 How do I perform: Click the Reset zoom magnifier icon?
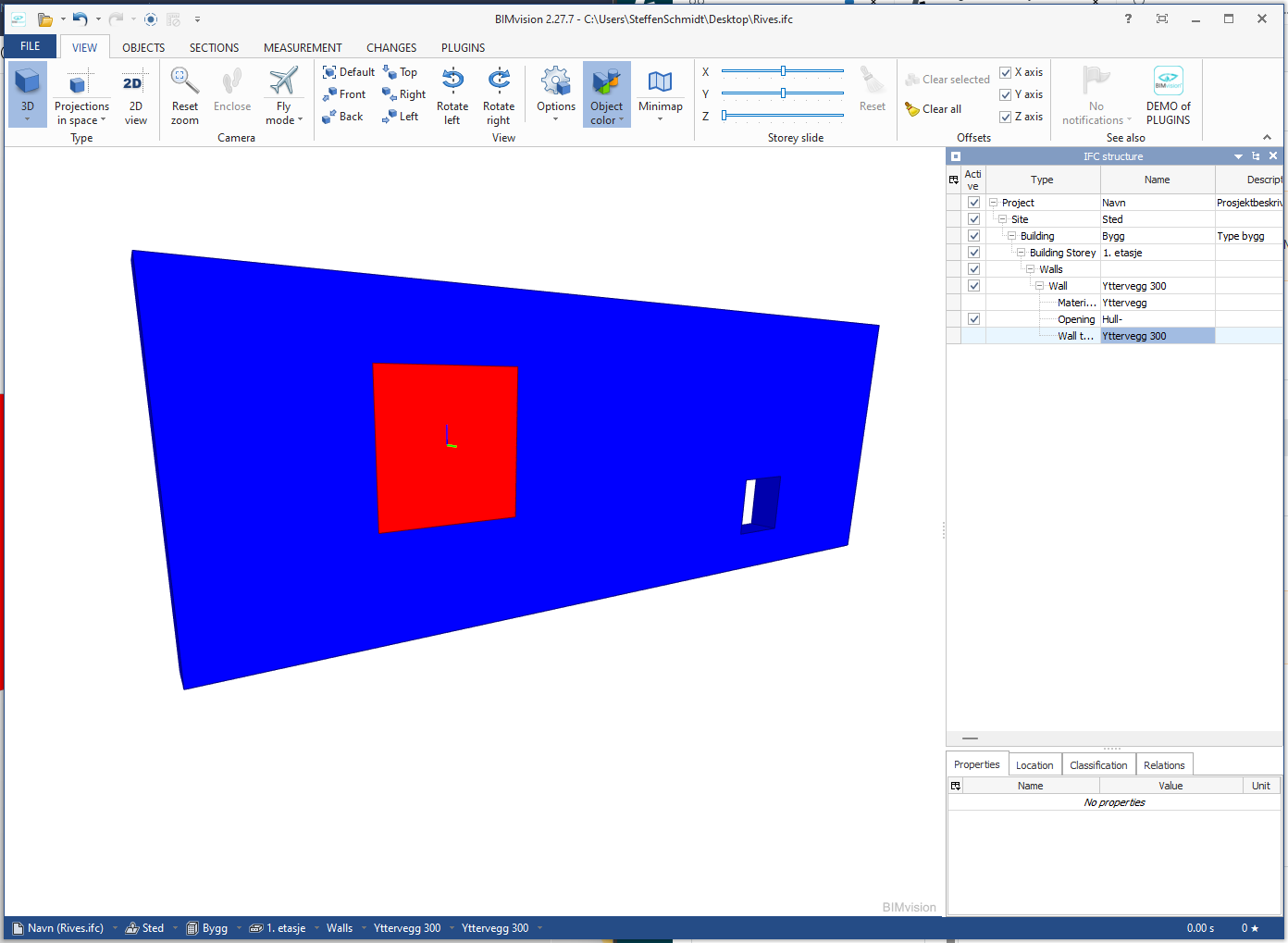185,82
